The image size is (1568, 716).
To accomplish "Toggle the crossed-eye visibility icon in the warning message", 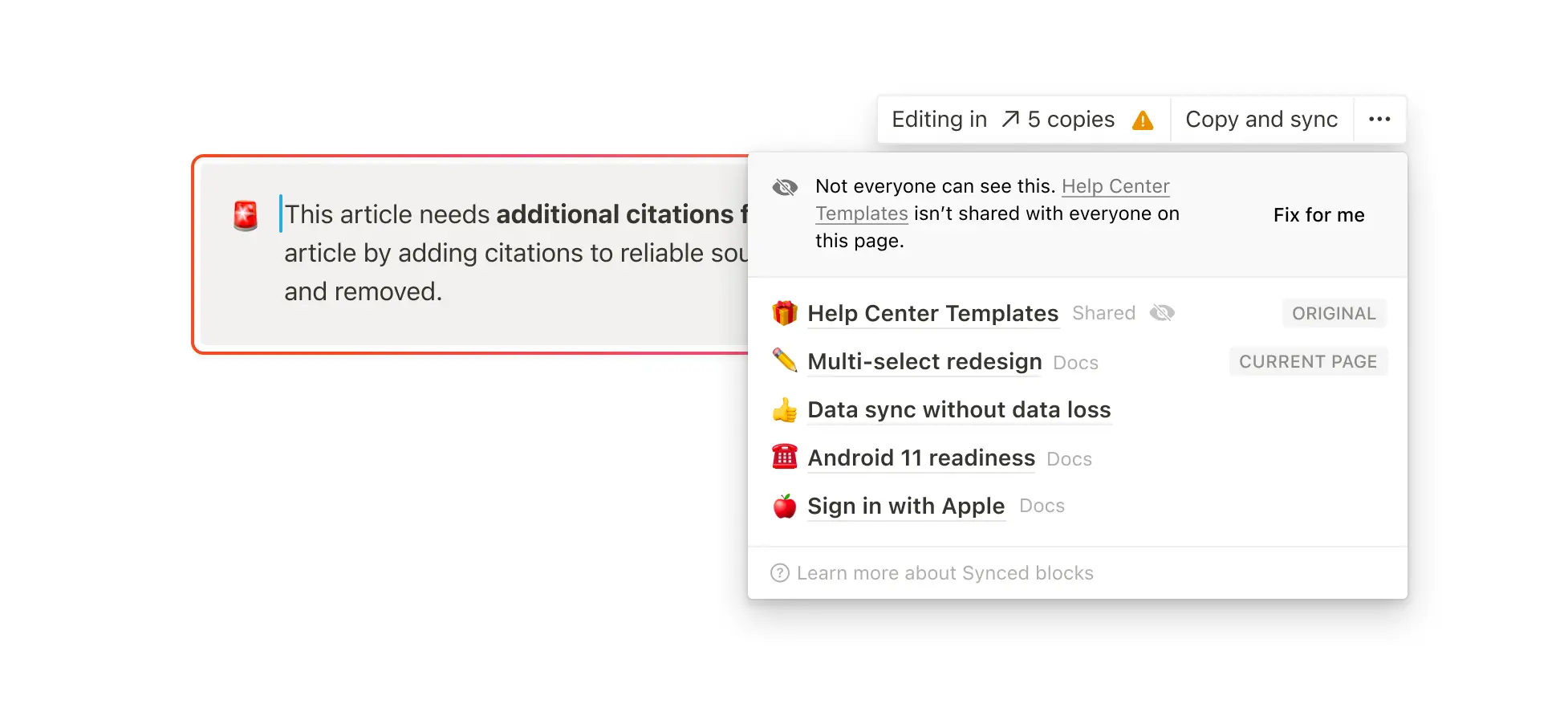I will pos(784,186).
